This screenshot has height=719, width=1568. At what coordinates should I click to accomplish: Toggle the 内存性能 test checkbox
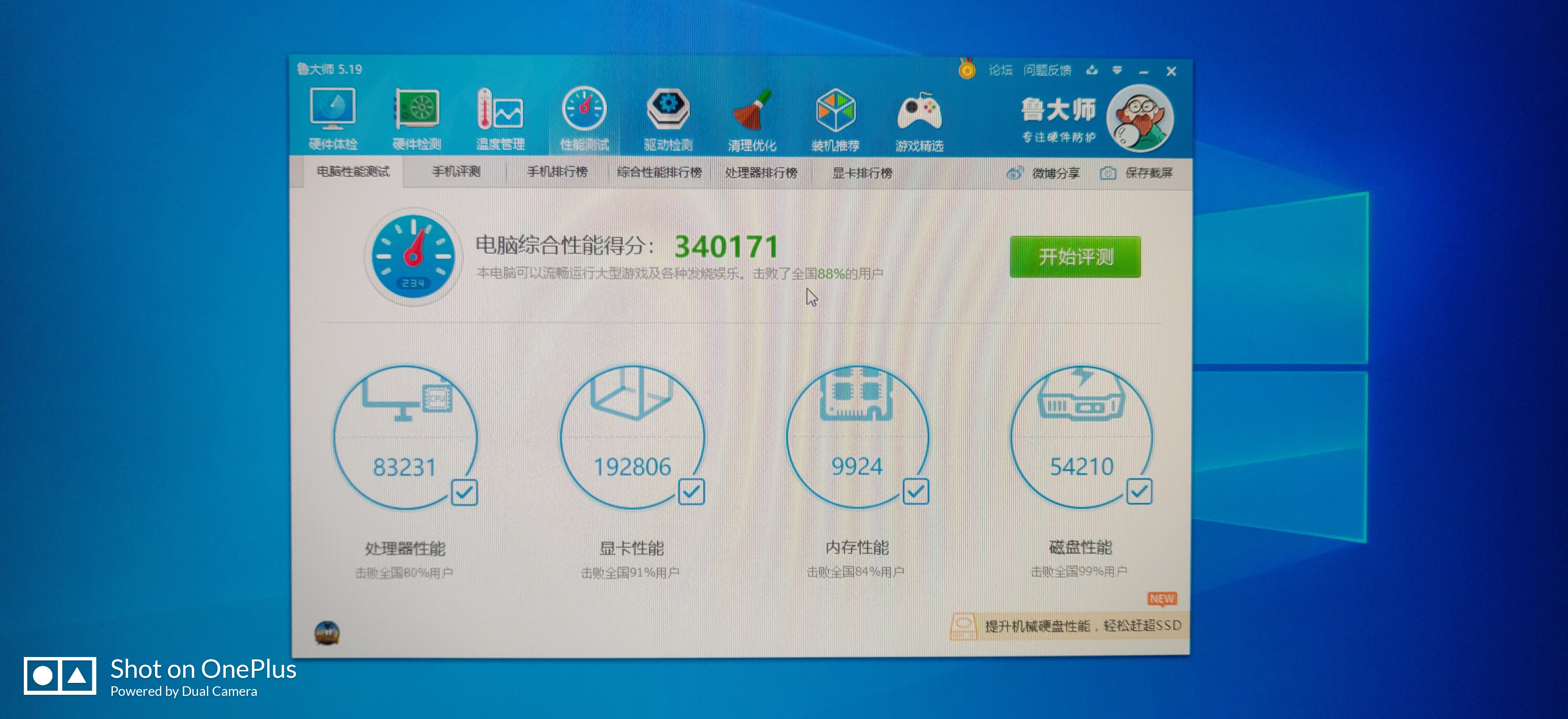pos(915,491)
